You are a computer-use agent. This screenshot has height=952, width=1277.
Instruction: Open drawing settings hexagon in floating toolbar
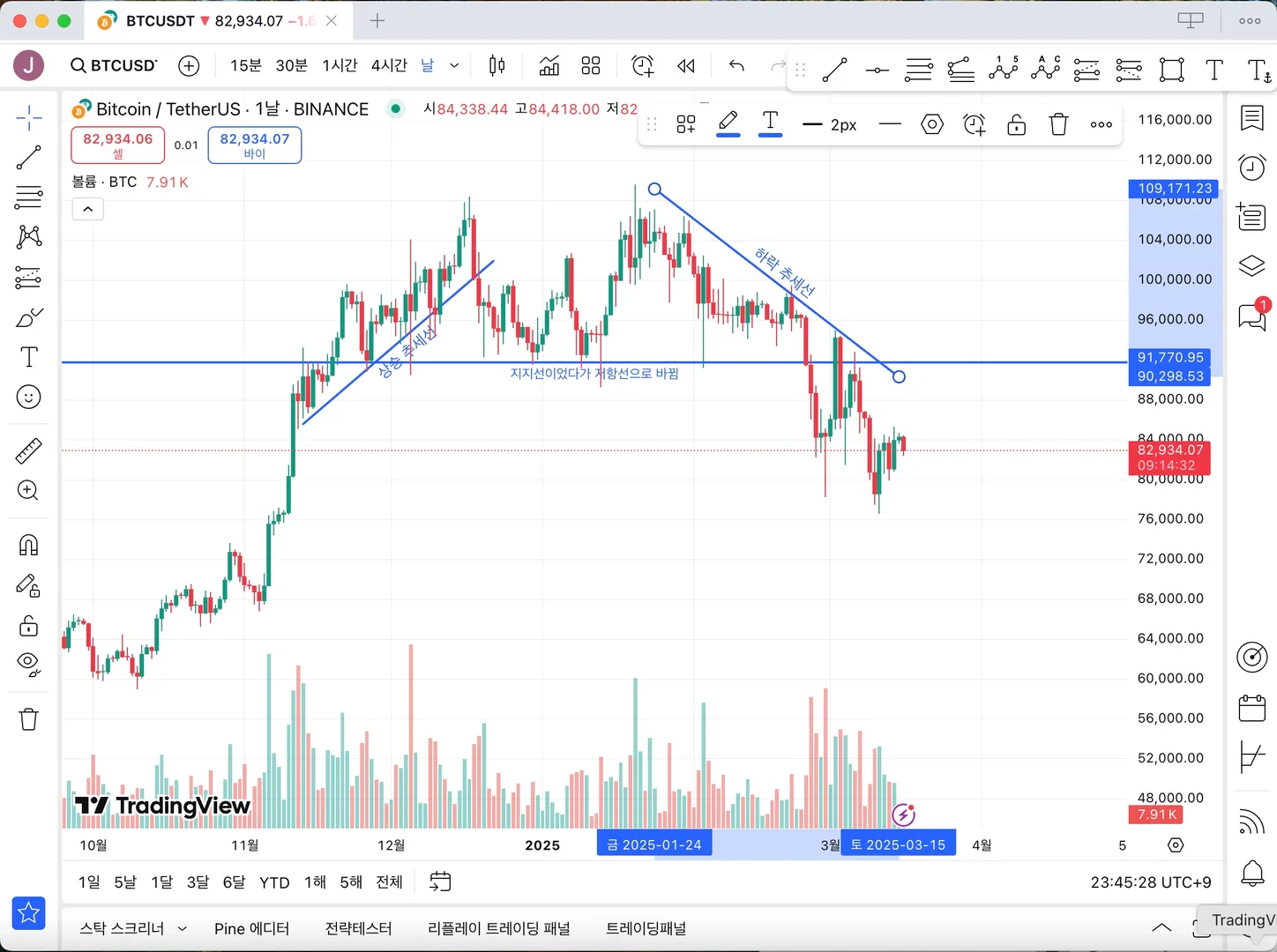pyautogui.click(x=932, y=124)
